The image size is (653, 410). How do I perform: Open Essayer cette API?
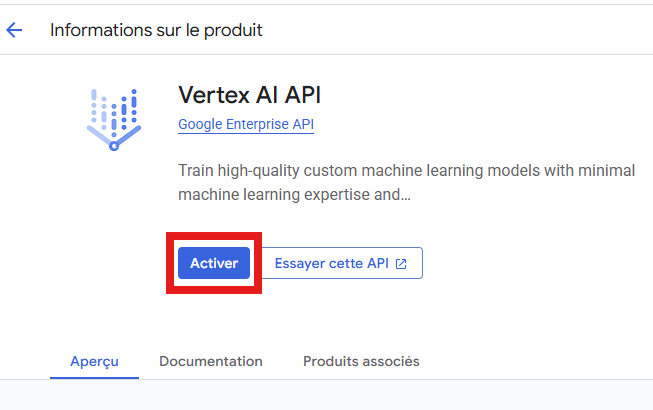[x=342, y=263]
